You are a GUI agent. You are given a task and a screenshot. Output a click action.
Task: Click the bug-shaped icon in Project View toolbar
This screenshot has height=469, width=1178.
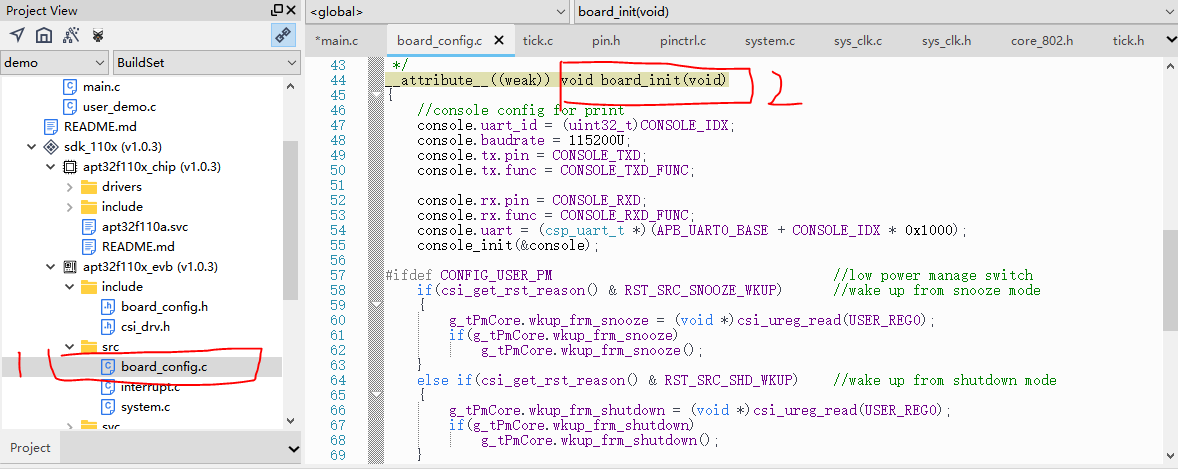point(98,35)
